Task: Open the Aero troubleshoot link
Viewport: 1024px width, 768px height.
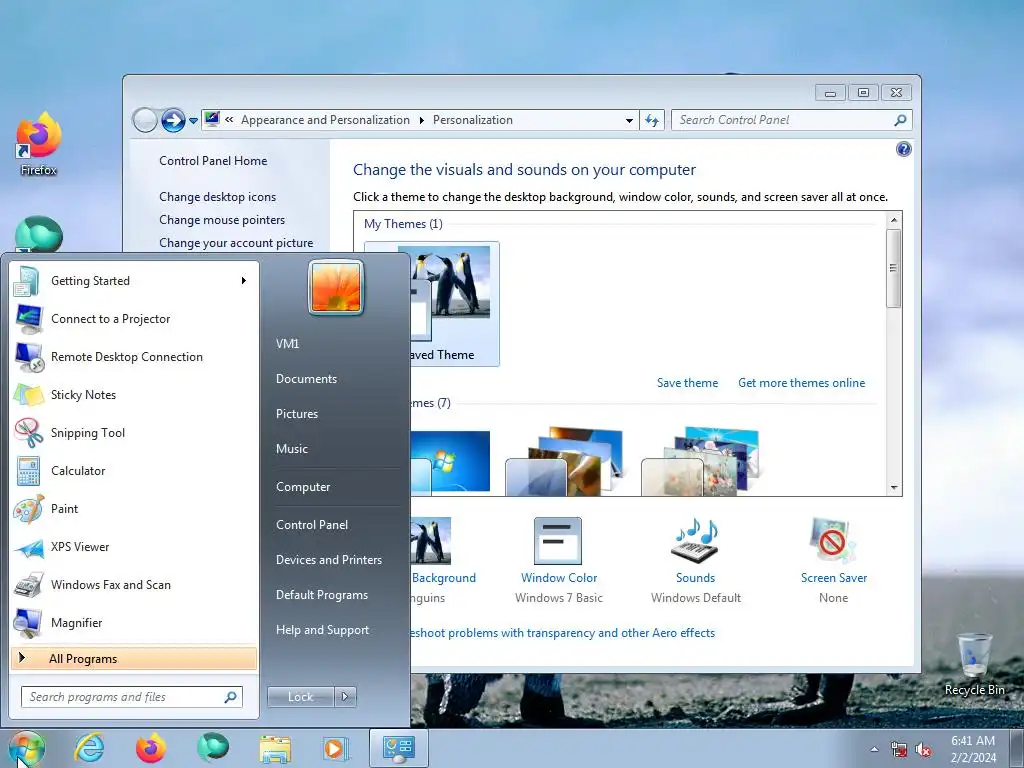Action: coord(563,633)
